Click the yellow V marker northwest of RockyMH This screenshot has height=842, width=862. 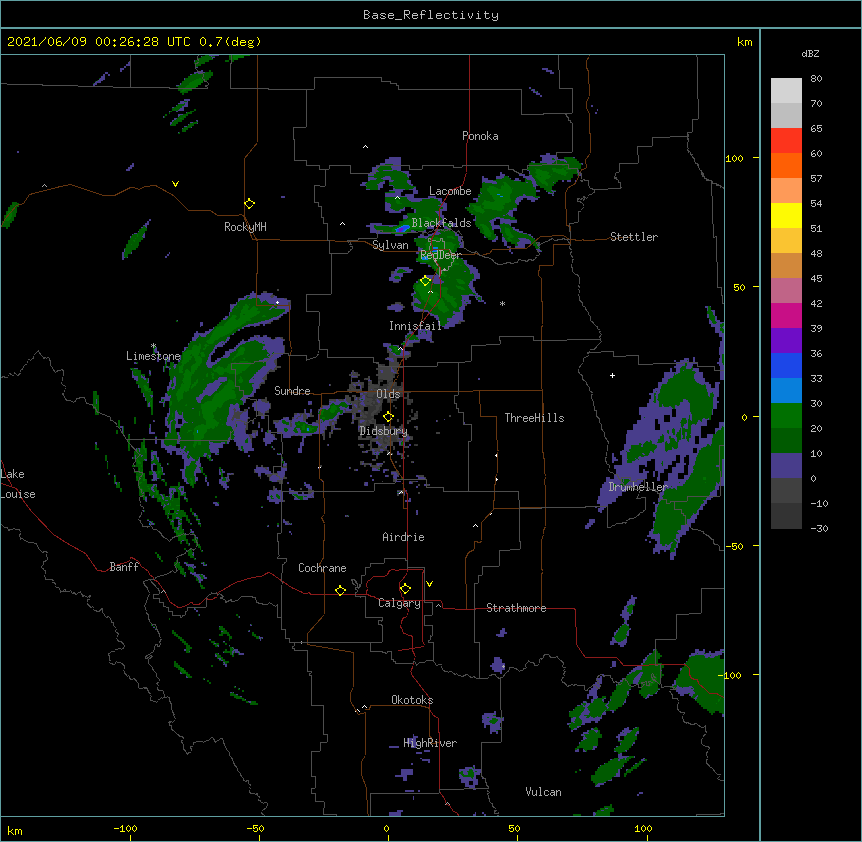point(175,184)
